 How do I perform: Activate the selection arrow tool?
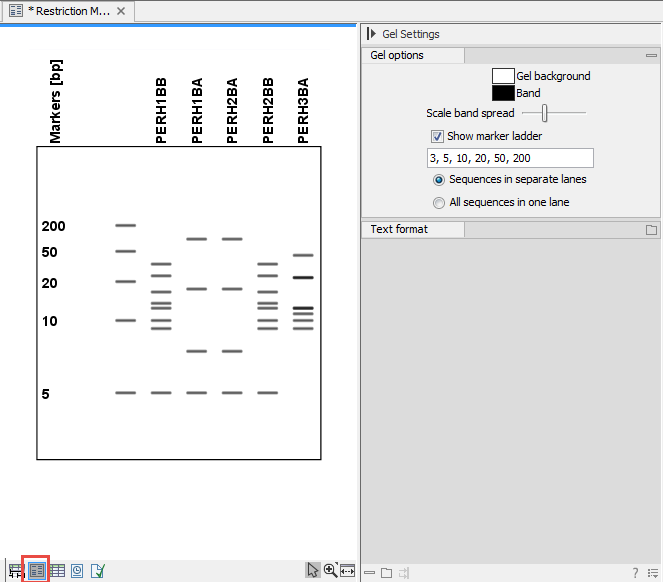coord(313,570)
